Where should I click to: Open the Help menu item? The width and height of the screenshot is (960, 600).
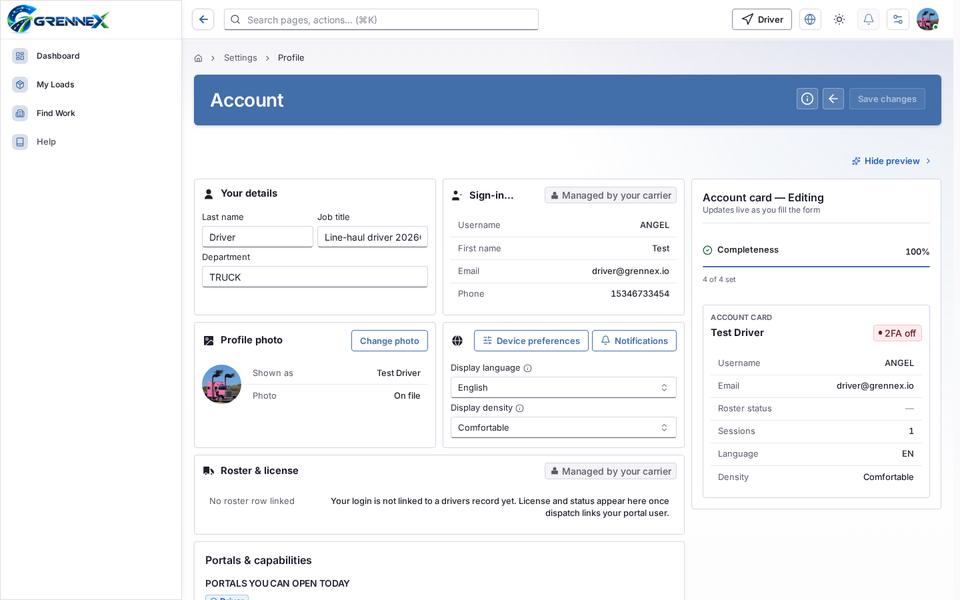[46, 142]
